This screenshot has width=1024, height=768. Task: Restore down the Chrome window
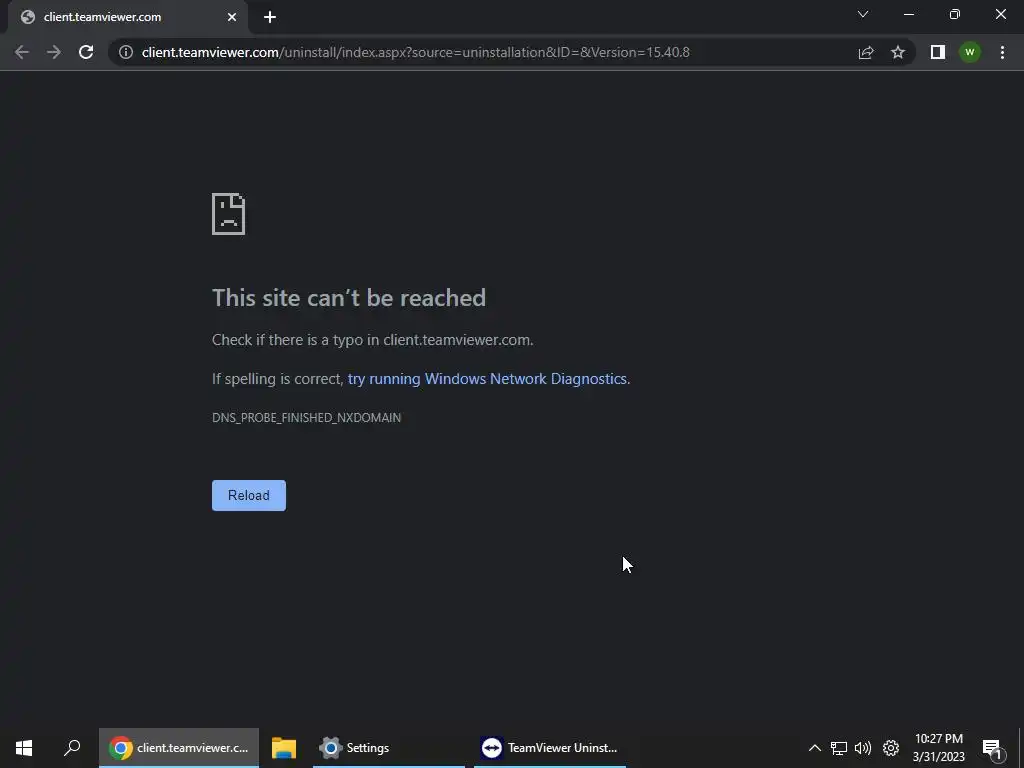pyautogui.click(x=955, y=14)
